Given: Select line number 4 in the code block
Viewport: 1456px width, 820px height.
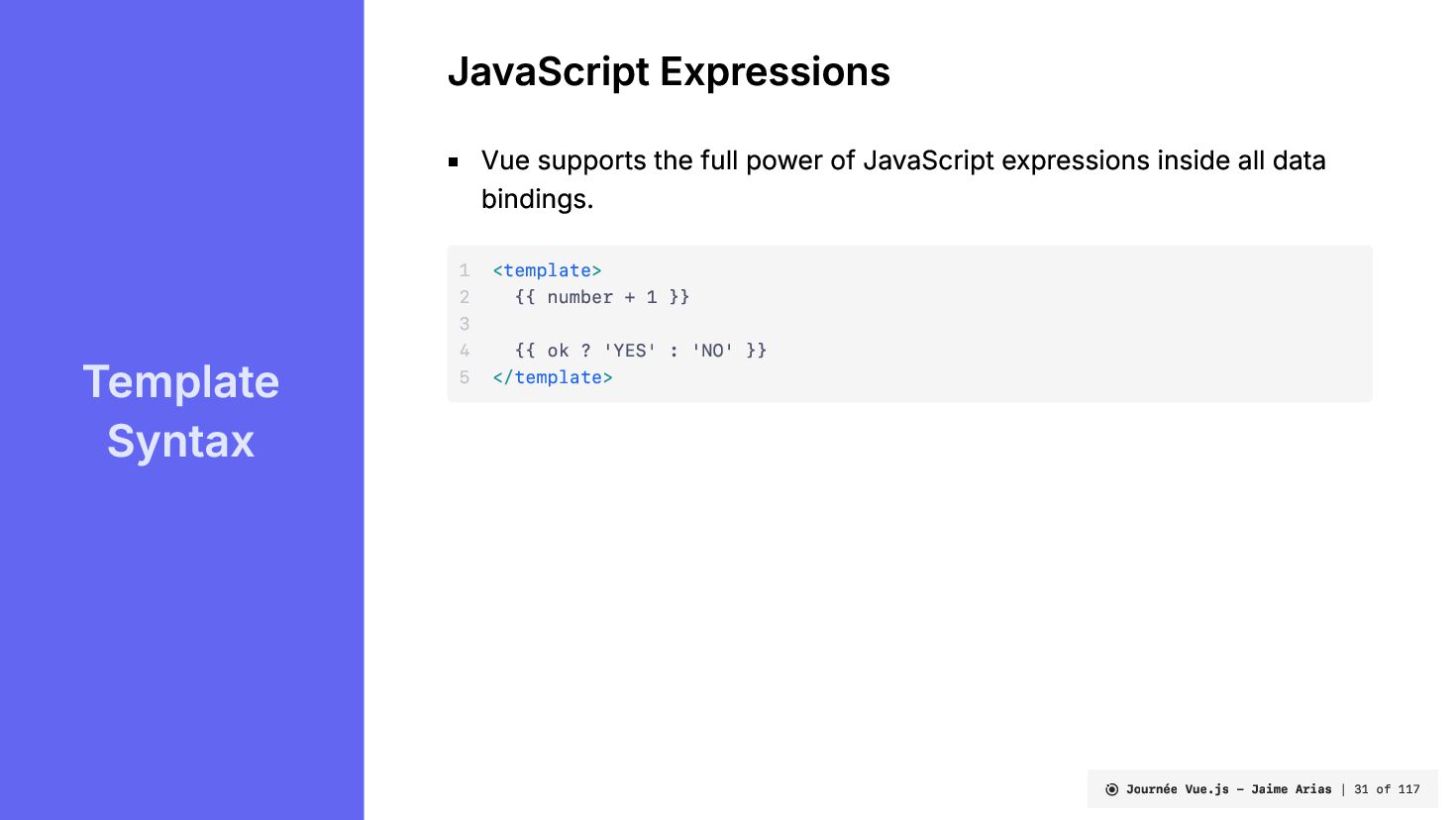Looking at the screenshot, I should click(465, 351).
